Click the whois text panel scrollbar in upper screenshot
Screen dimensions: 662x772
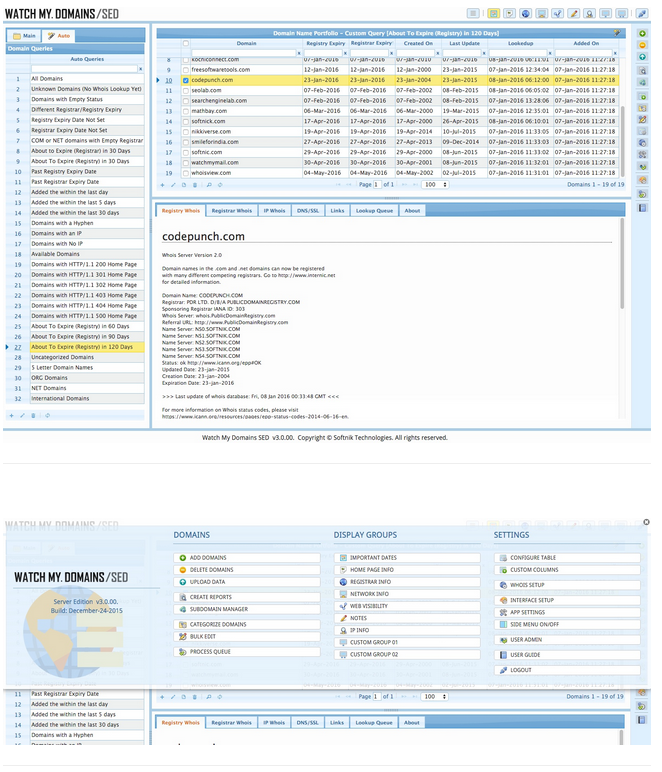point(622,266)
